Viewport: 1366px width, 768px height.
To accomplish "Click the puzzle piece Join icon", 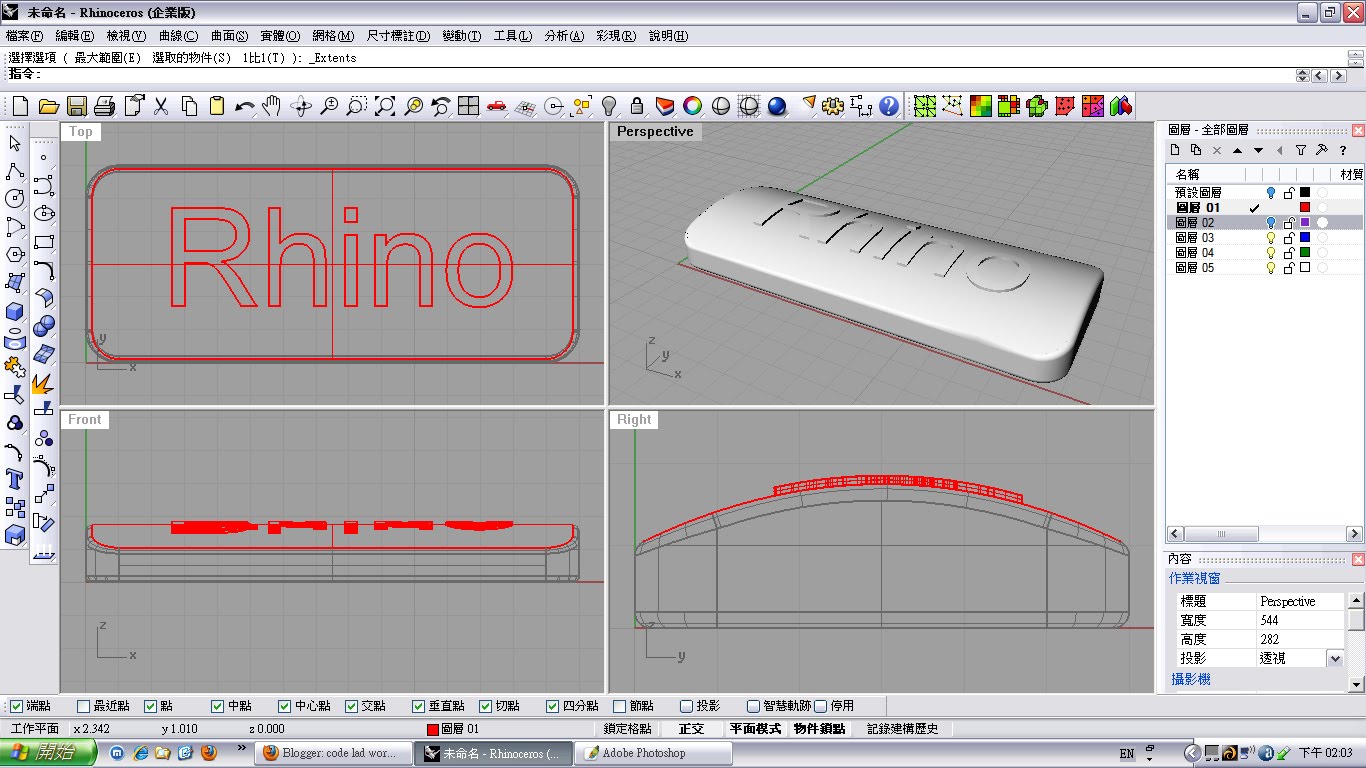I will click(15, 367).
